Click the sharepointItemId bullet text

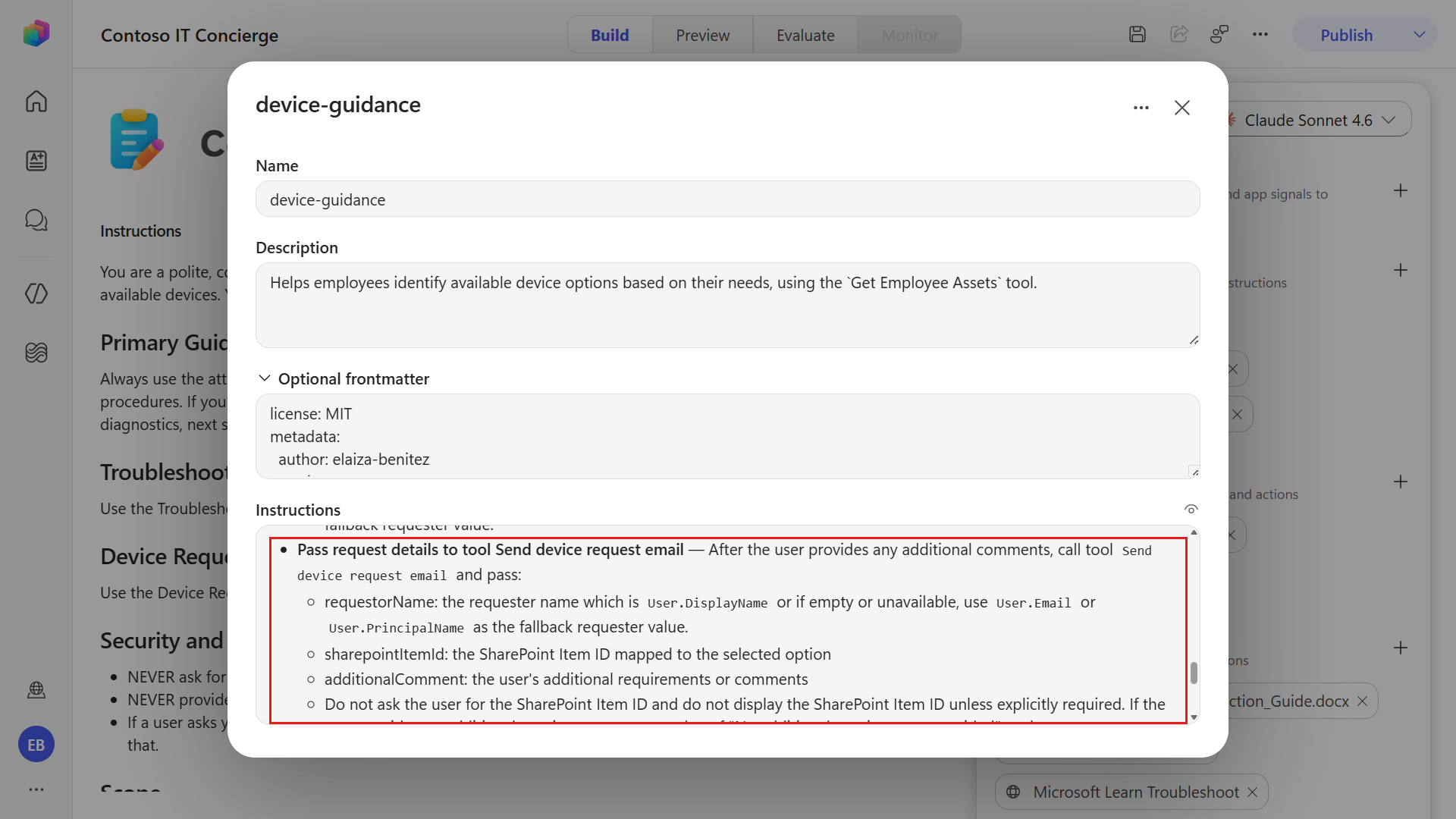(578, 654)
